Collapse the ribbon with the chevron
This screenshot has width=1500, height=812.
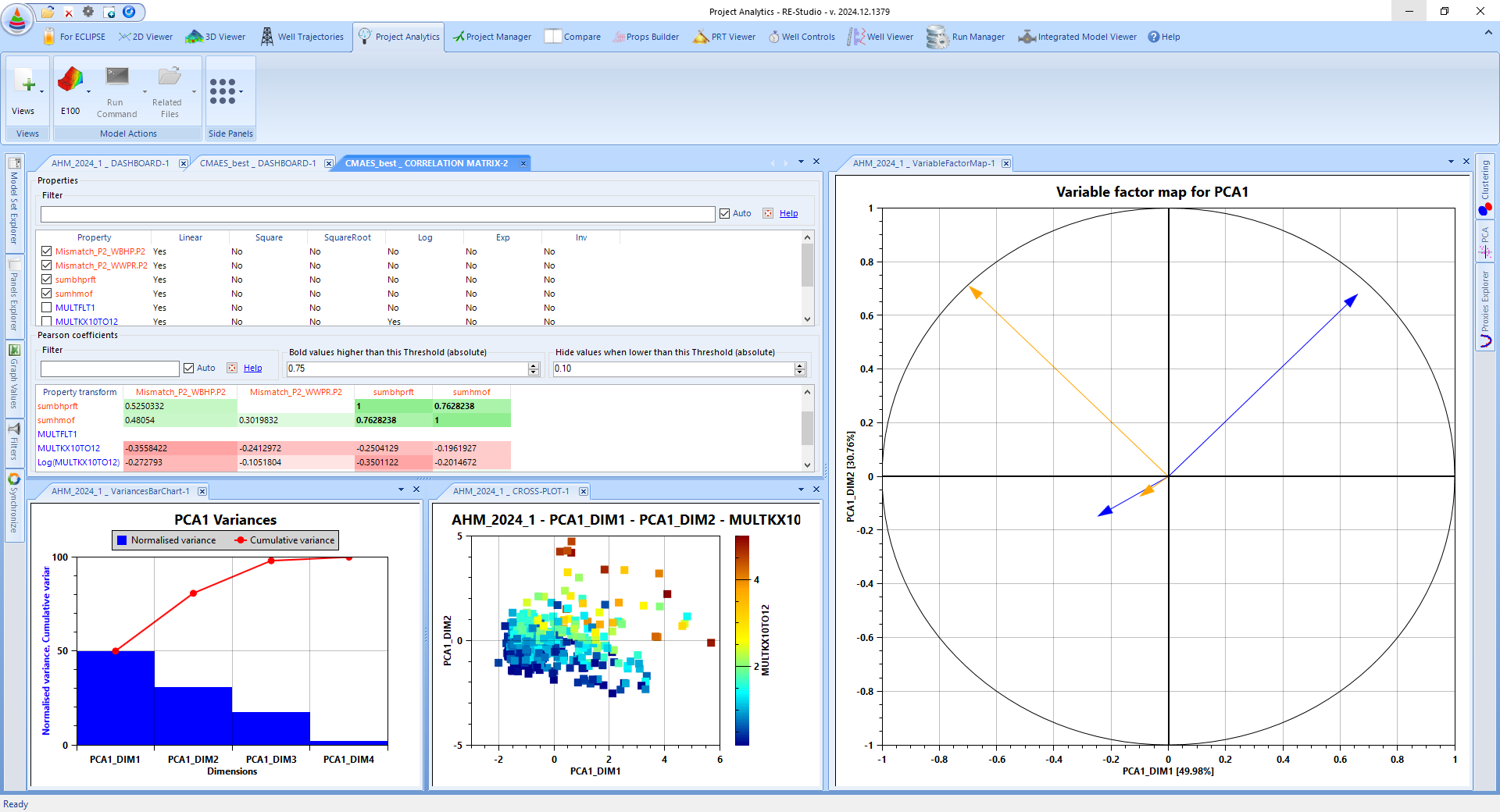tap(1487, 33)
